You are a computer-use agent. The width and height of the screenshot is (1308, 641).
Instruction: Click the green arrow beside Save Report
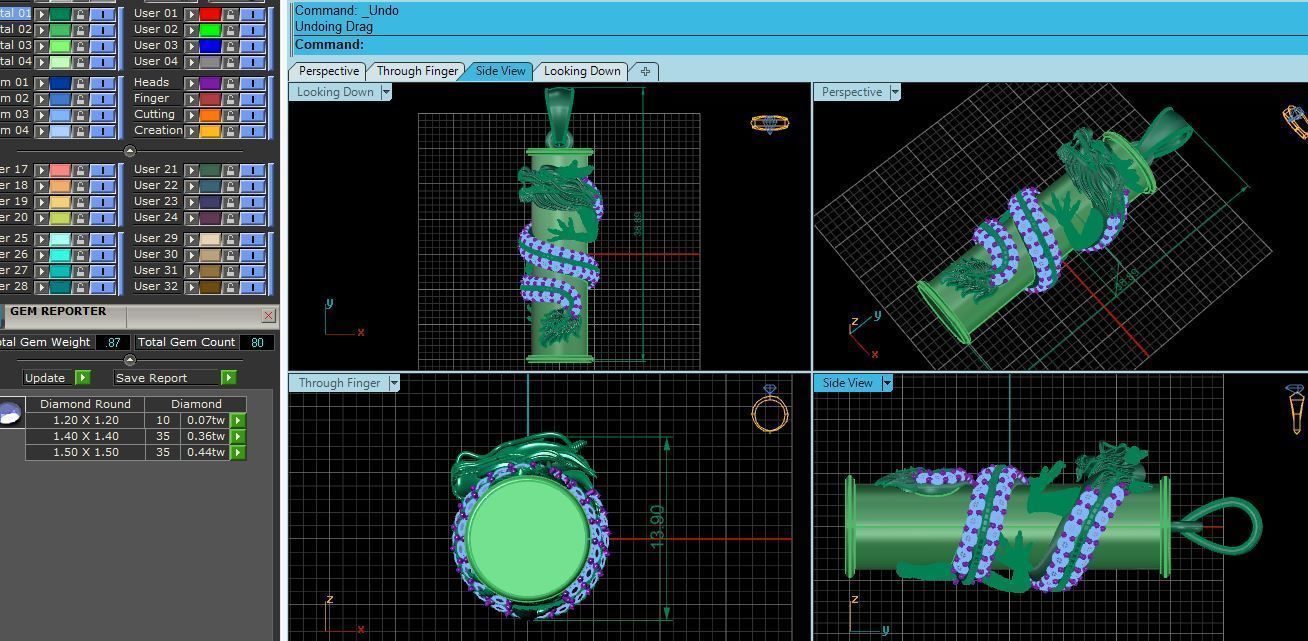pyautogui.click(x=228, y=378)
